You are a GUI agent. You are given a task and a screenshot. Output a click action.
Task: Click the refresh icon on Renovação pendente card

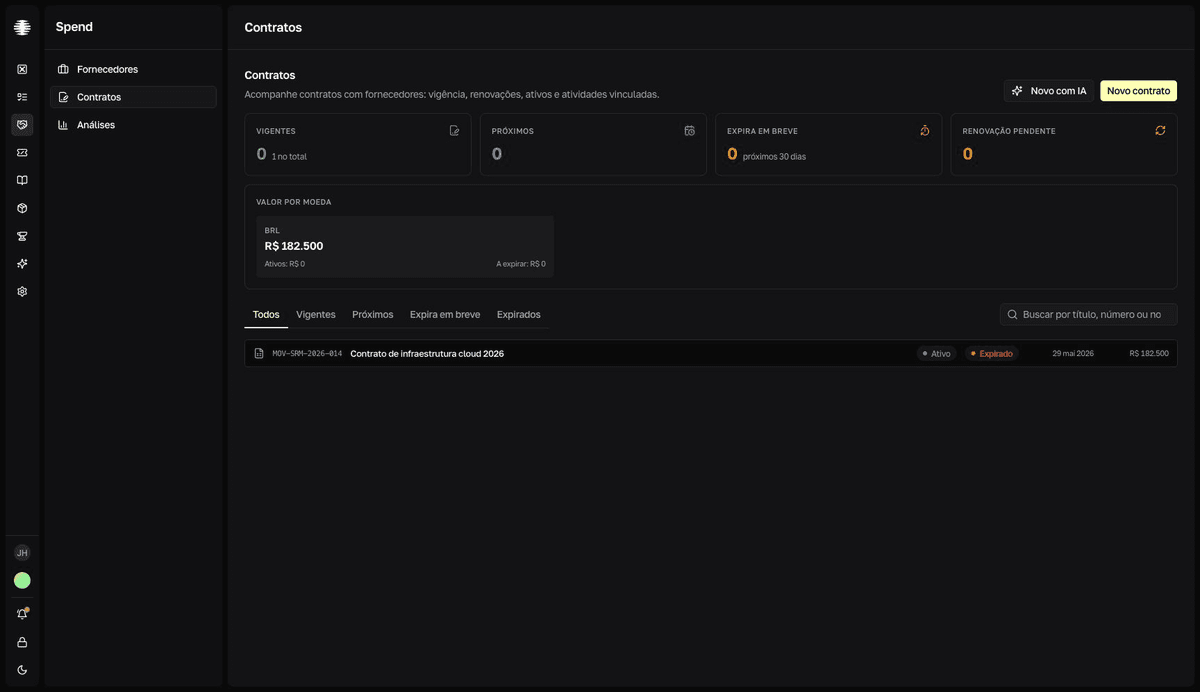click(1160, 131)
